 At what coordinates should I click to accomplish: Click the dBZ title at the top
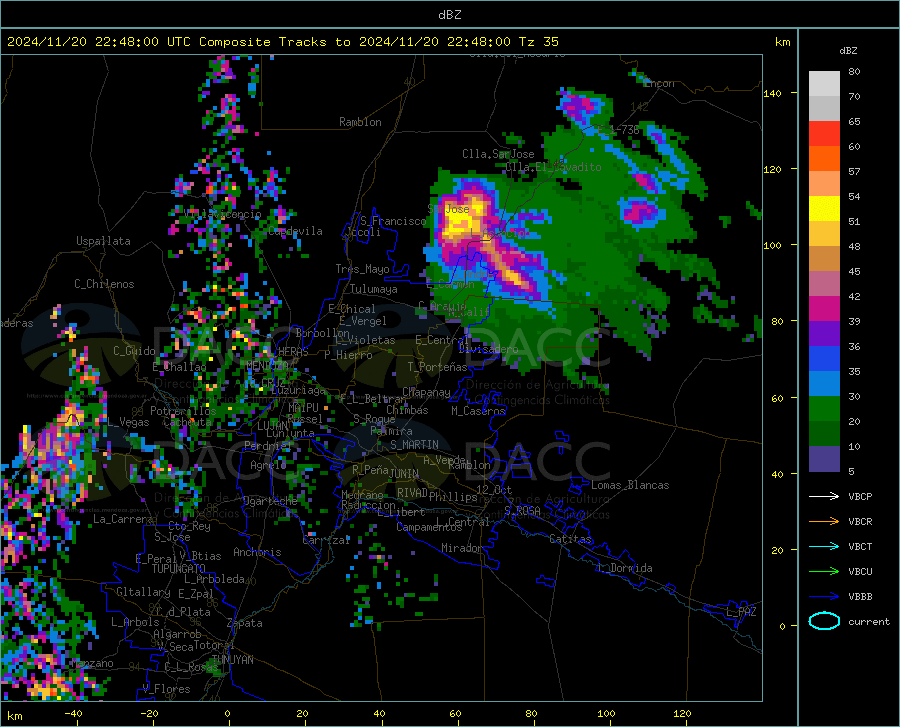point(449,15)
